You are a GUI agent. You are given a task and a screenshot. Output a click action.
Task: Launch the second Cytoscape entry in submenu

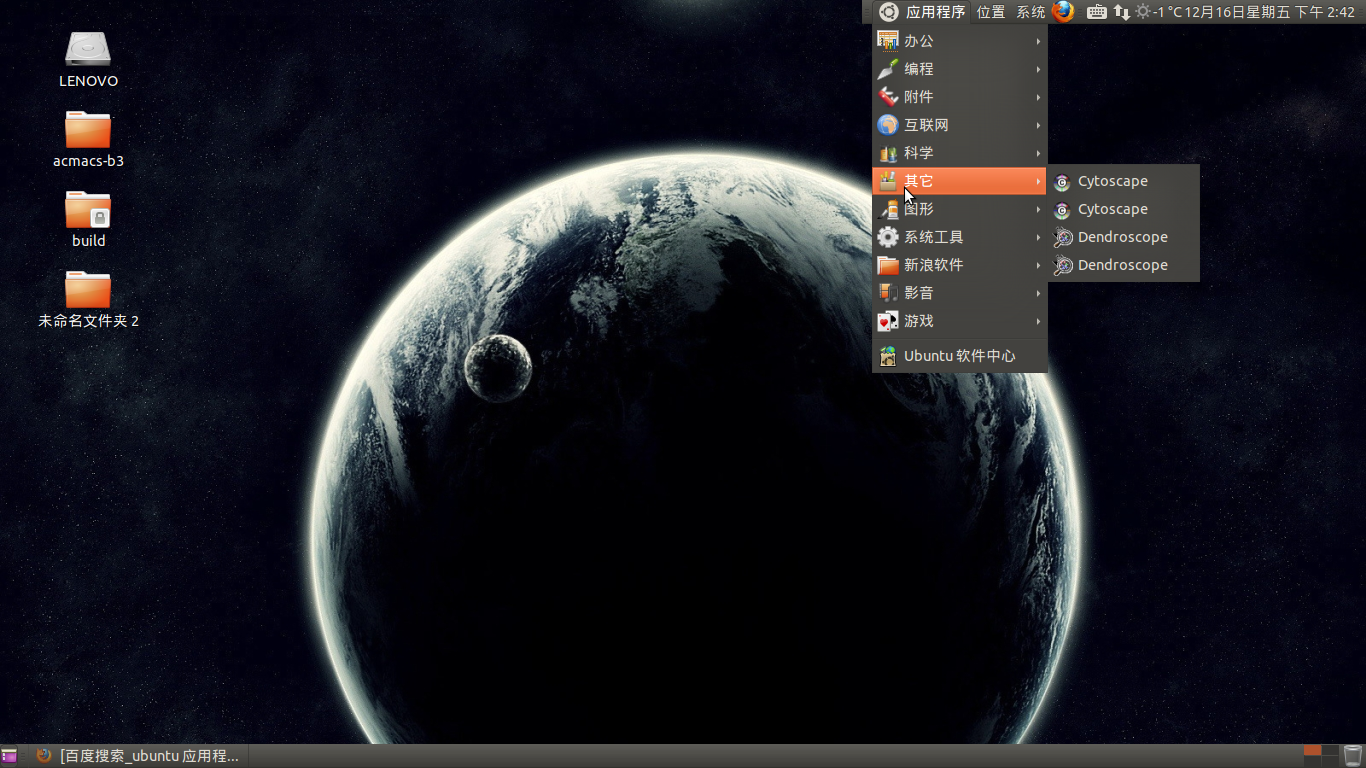[1124, 209]
